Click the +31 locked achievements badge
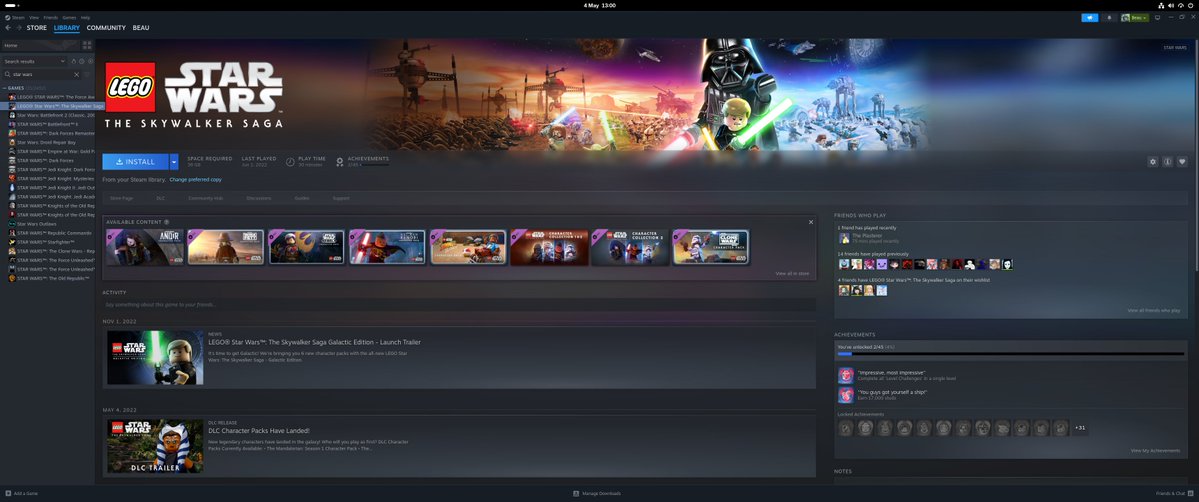 1080,428
